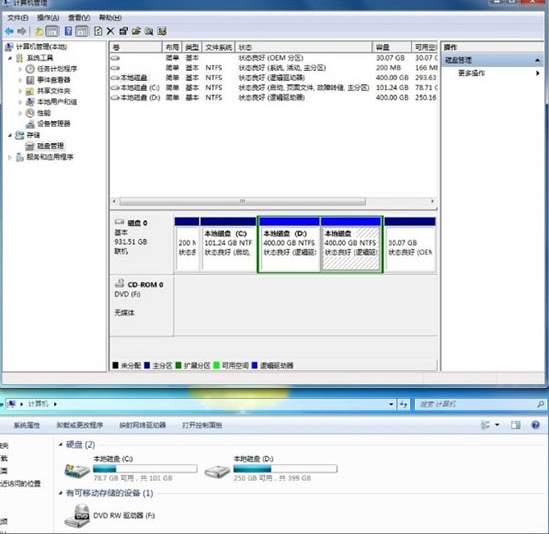549x534 pixels.
Task: Open the 操作(A) menu
Action: pos(48,18)
